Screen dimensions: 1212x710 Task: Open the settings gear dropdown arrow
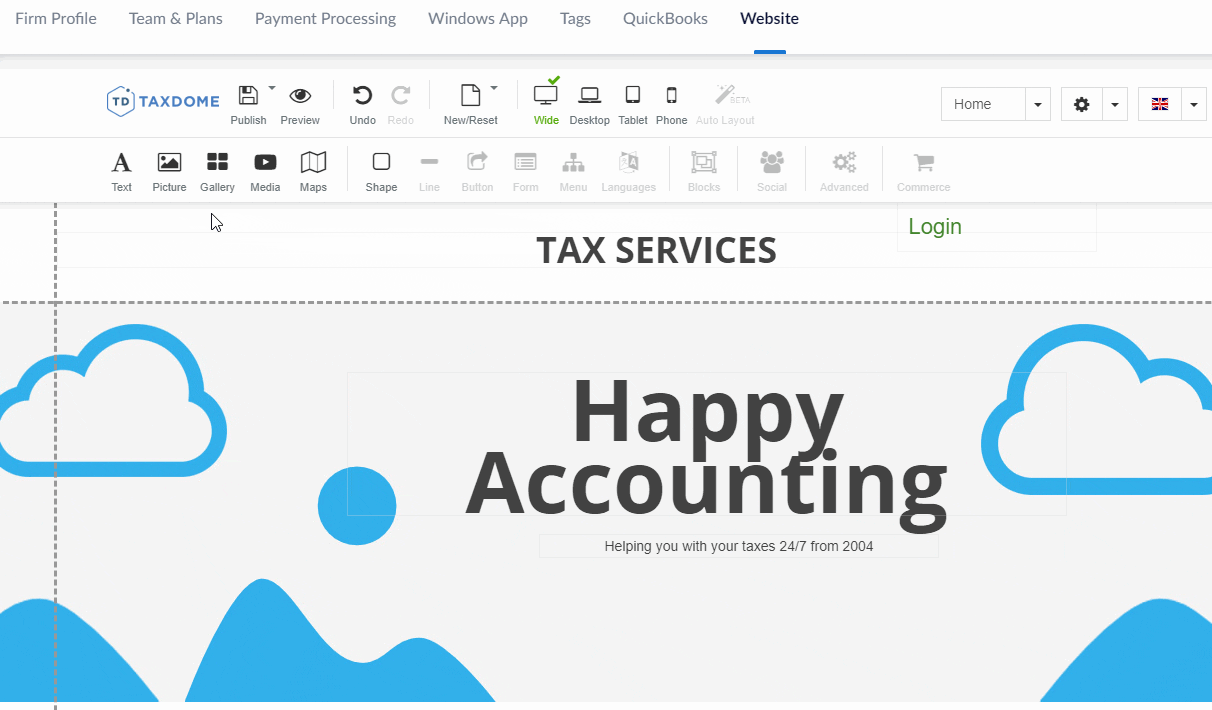click(1114, 105)
